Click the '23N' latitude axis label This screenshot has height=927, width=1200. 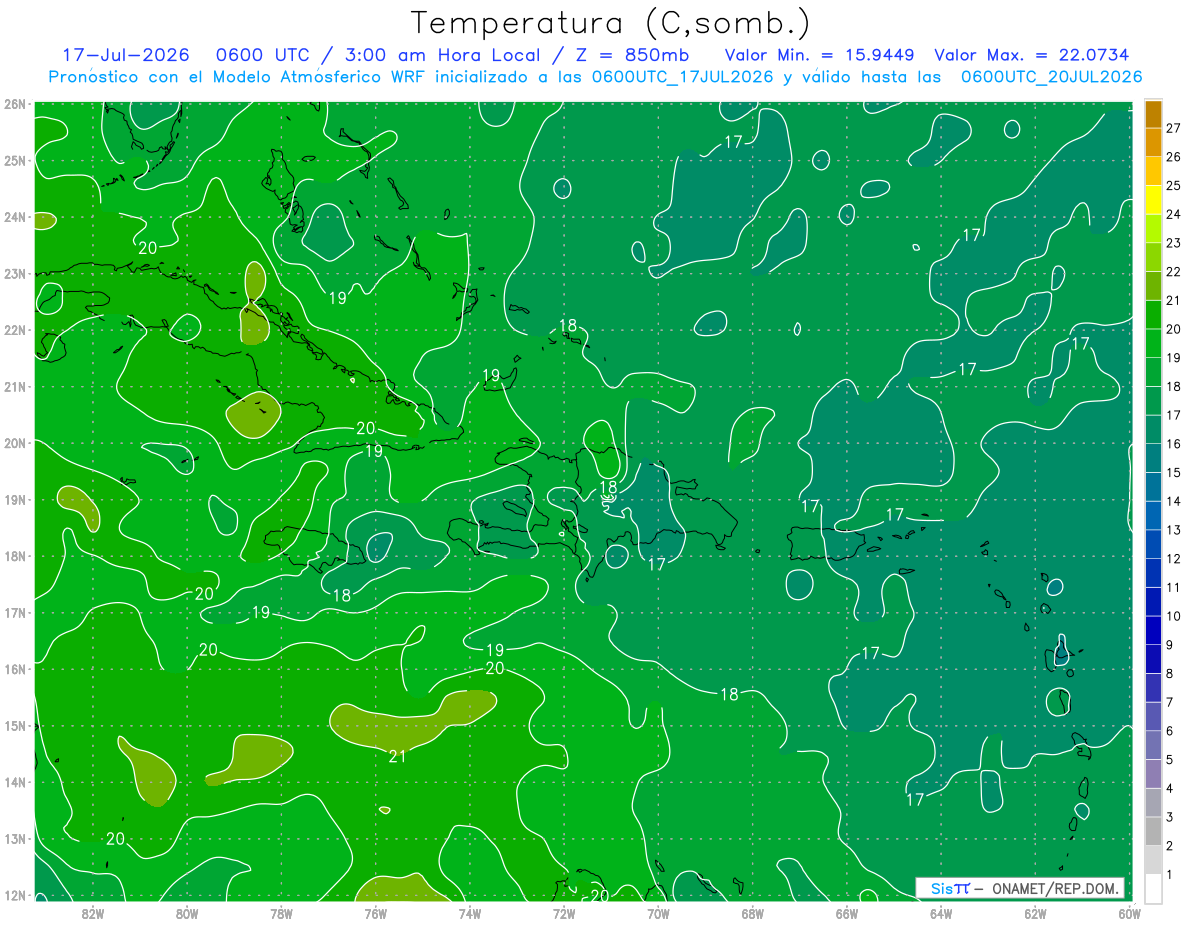click(x=15, y=273)
